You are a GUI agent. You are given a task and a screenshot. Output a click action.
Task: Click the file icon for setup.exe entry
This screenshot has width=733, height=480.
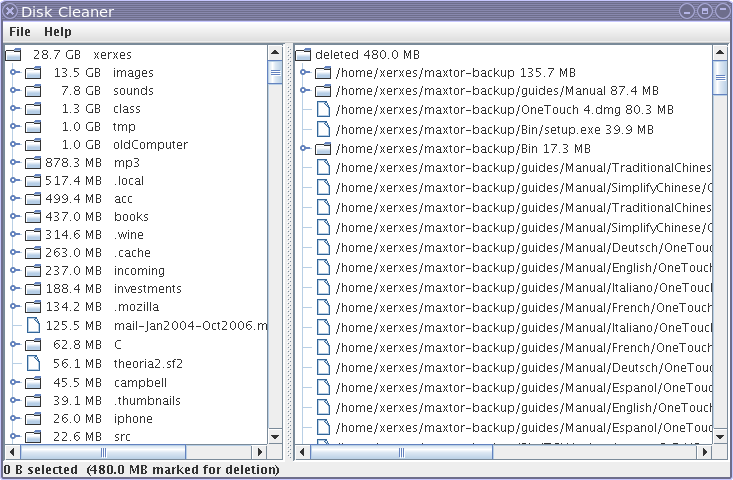323,127
